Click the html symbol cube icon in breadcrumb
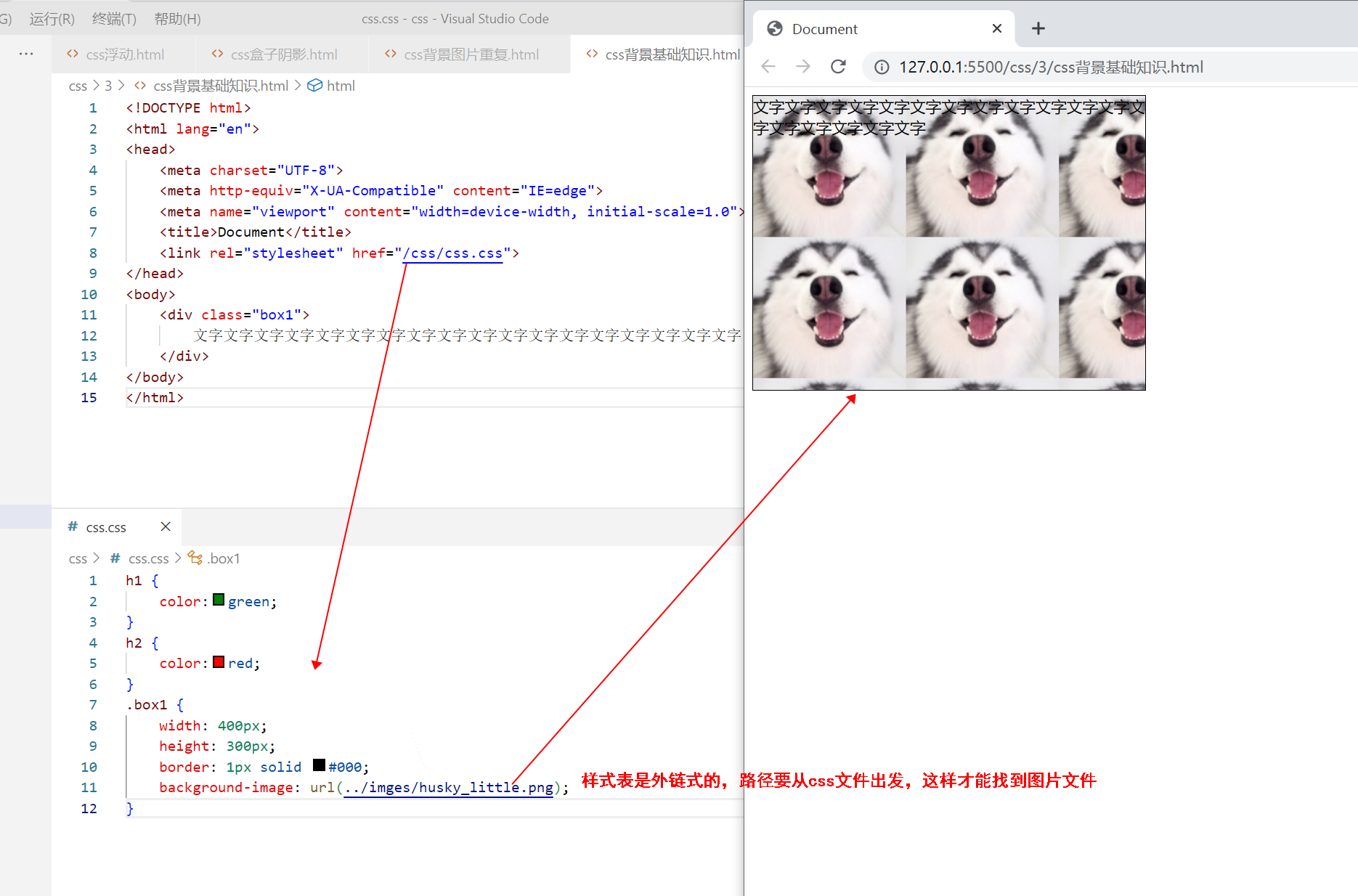The width and height of the screenshot is (1358, 896). tap(314, 86)
